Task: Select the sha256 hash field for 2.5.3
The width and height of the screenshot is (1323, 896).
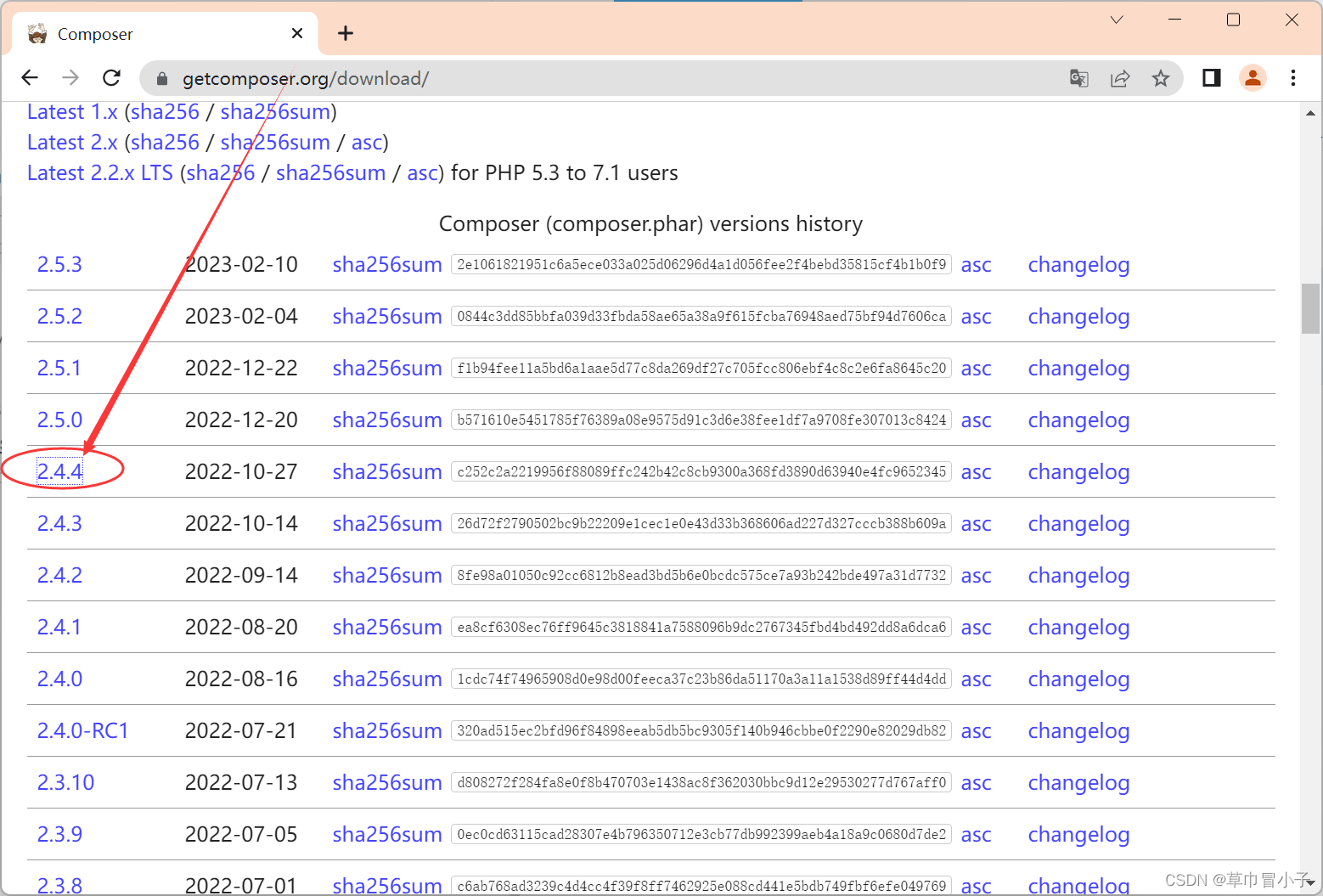Action: coord(701,264)
